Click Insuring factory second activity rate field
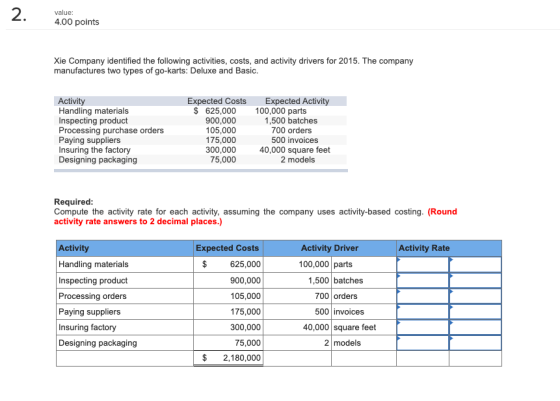 (x=475, y=327)
